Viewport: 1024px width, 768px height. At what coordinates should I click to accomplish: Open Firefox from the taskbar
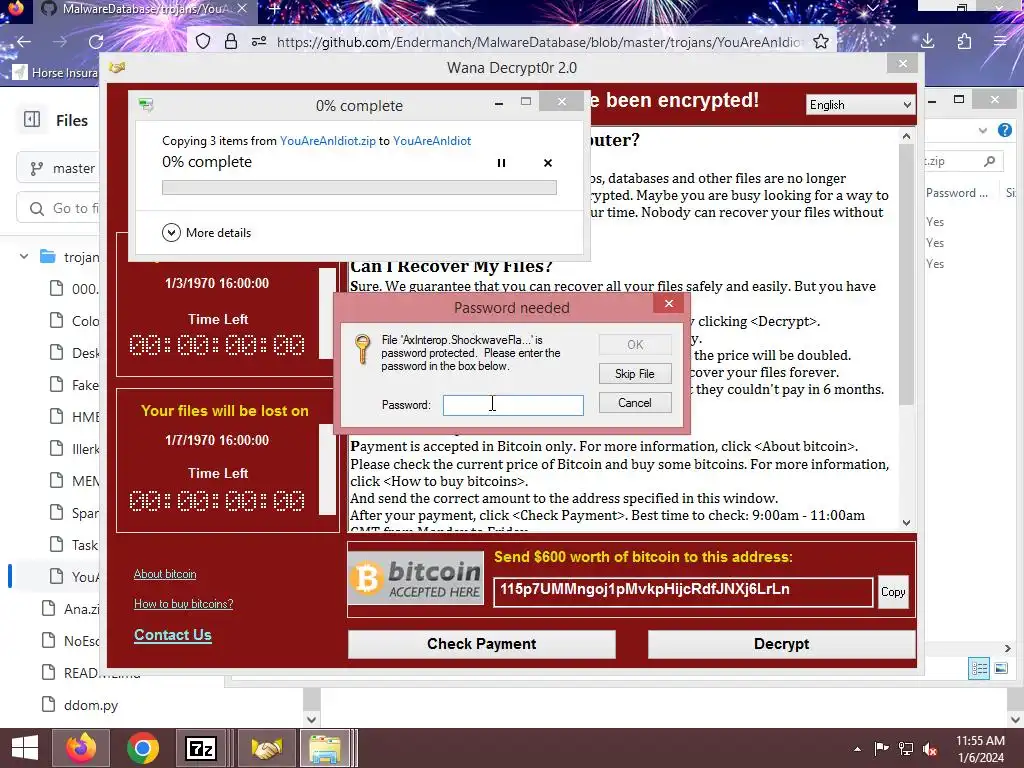81,748
